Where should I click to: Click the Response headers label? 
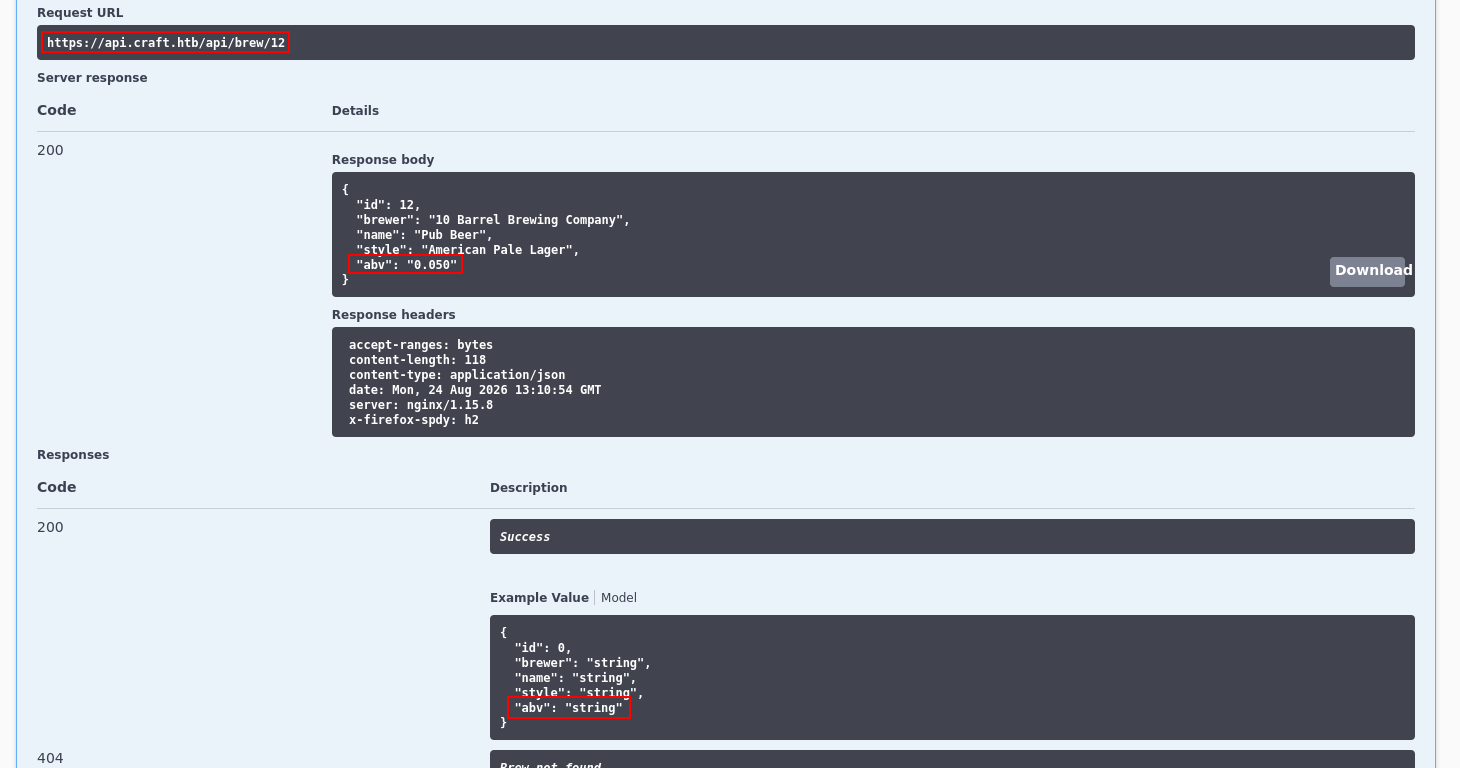394,315
